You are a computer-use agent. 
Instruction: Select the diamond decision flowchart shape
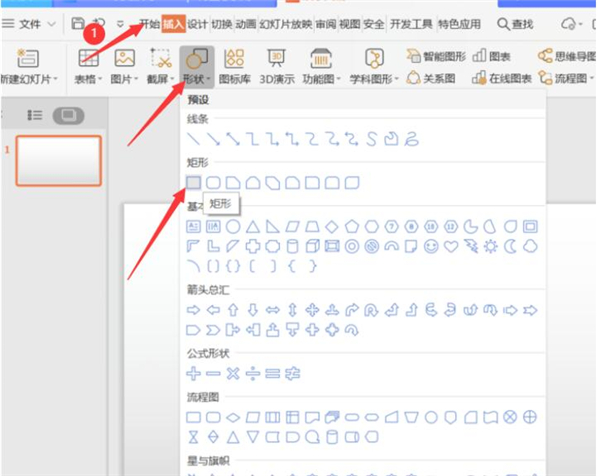pyautogui.click(x=233, y=416)
